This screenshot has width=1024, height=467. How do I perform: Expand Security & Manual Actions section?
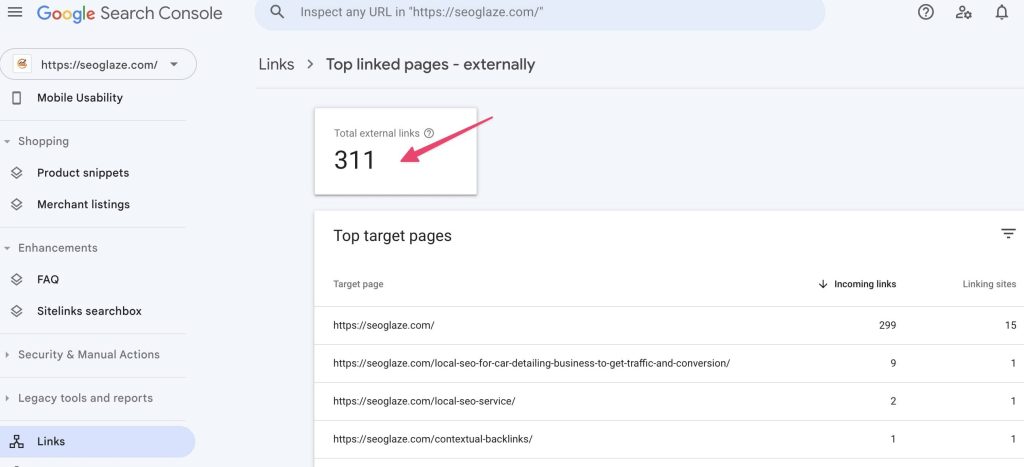(7, 355)
